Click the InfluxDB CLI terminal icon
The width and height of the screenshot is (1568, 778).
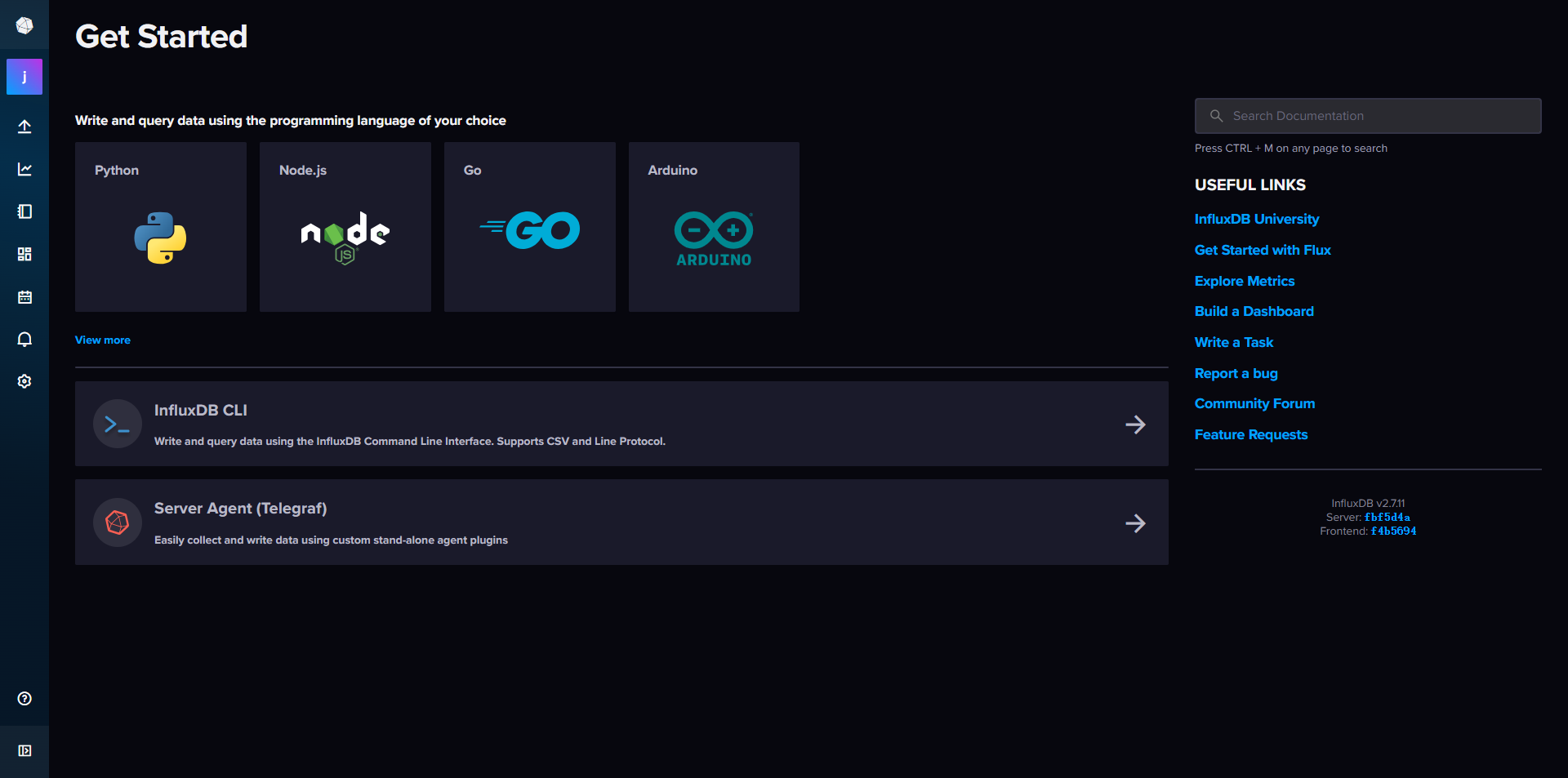(118, 424)
